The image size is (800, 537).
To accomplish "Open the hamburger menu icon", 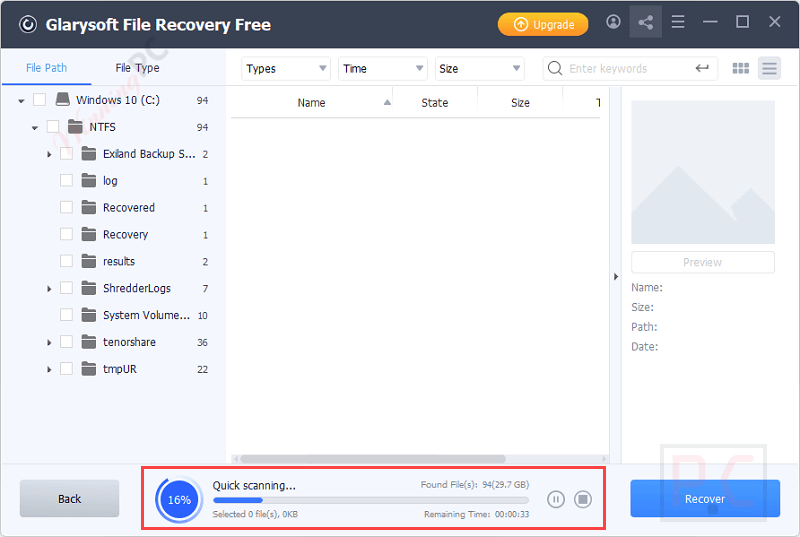I will pos(678,22).
